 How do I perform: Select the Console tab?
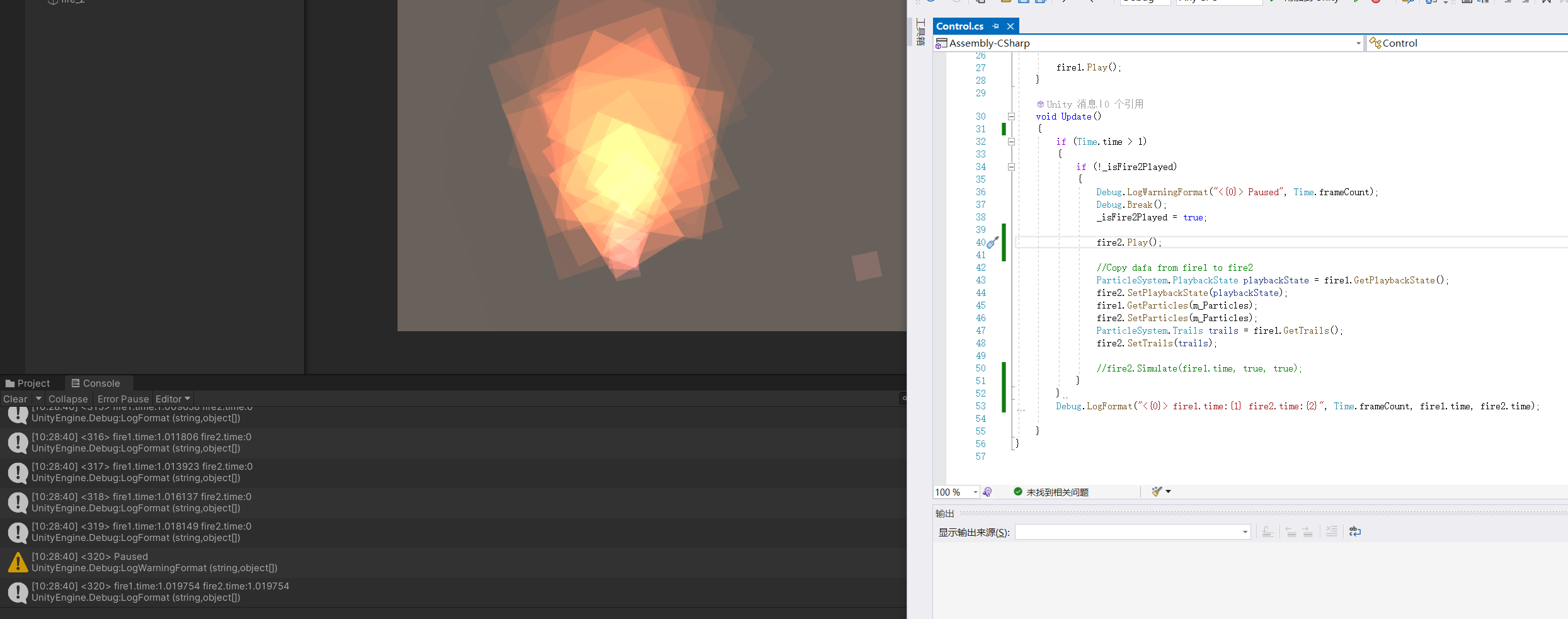98,383
